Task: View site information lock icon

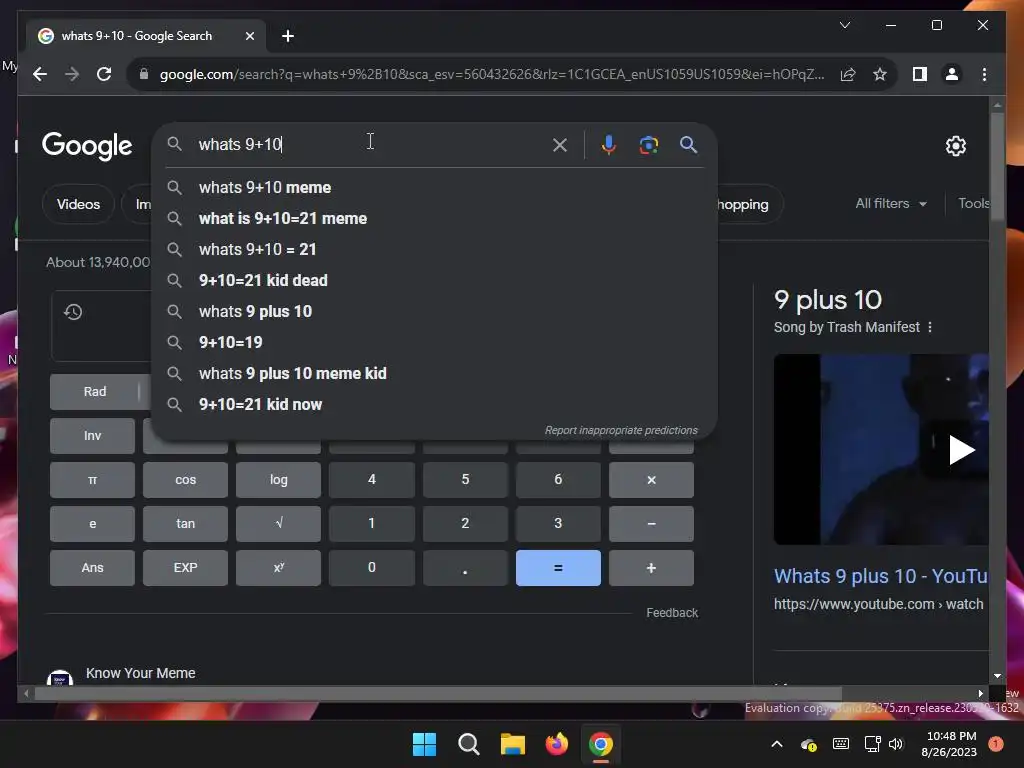Action: (144, 74)
